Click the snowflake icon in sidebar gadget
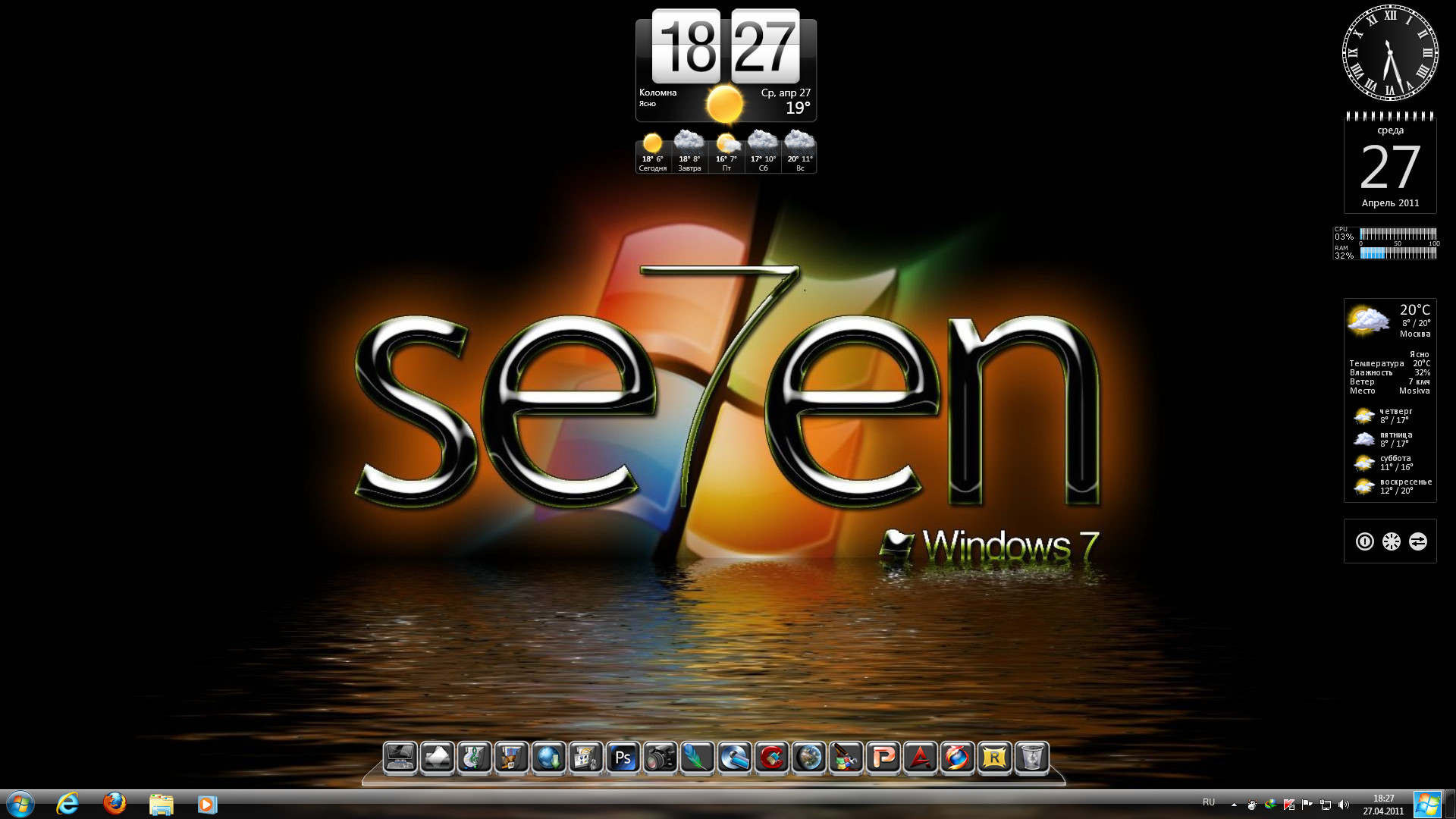This screenshot has width=1456, height=819. [1391, 541]
